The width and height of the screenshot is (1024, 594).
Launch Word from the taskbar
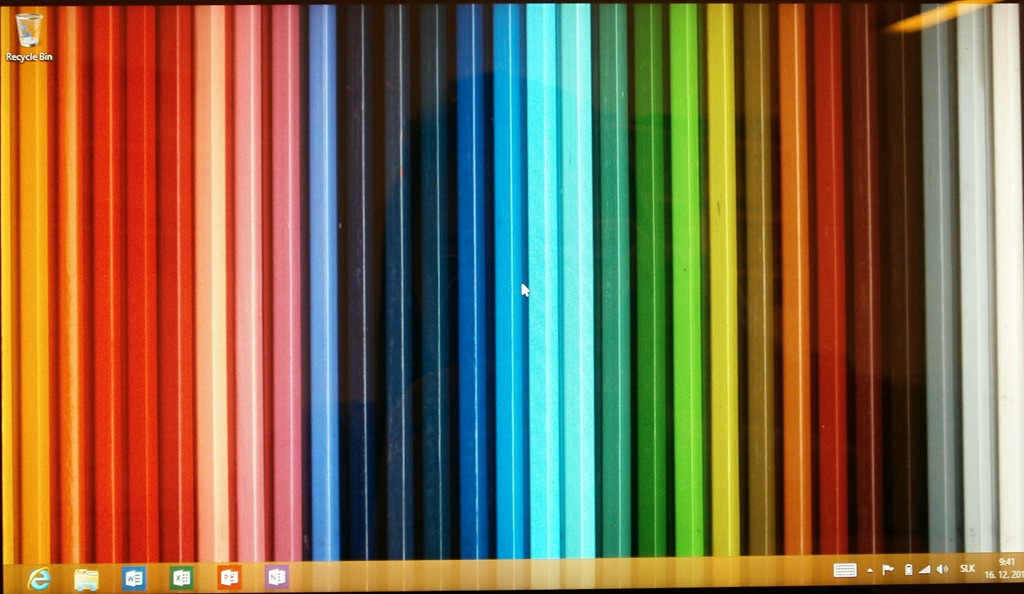(x=133, y=577)
